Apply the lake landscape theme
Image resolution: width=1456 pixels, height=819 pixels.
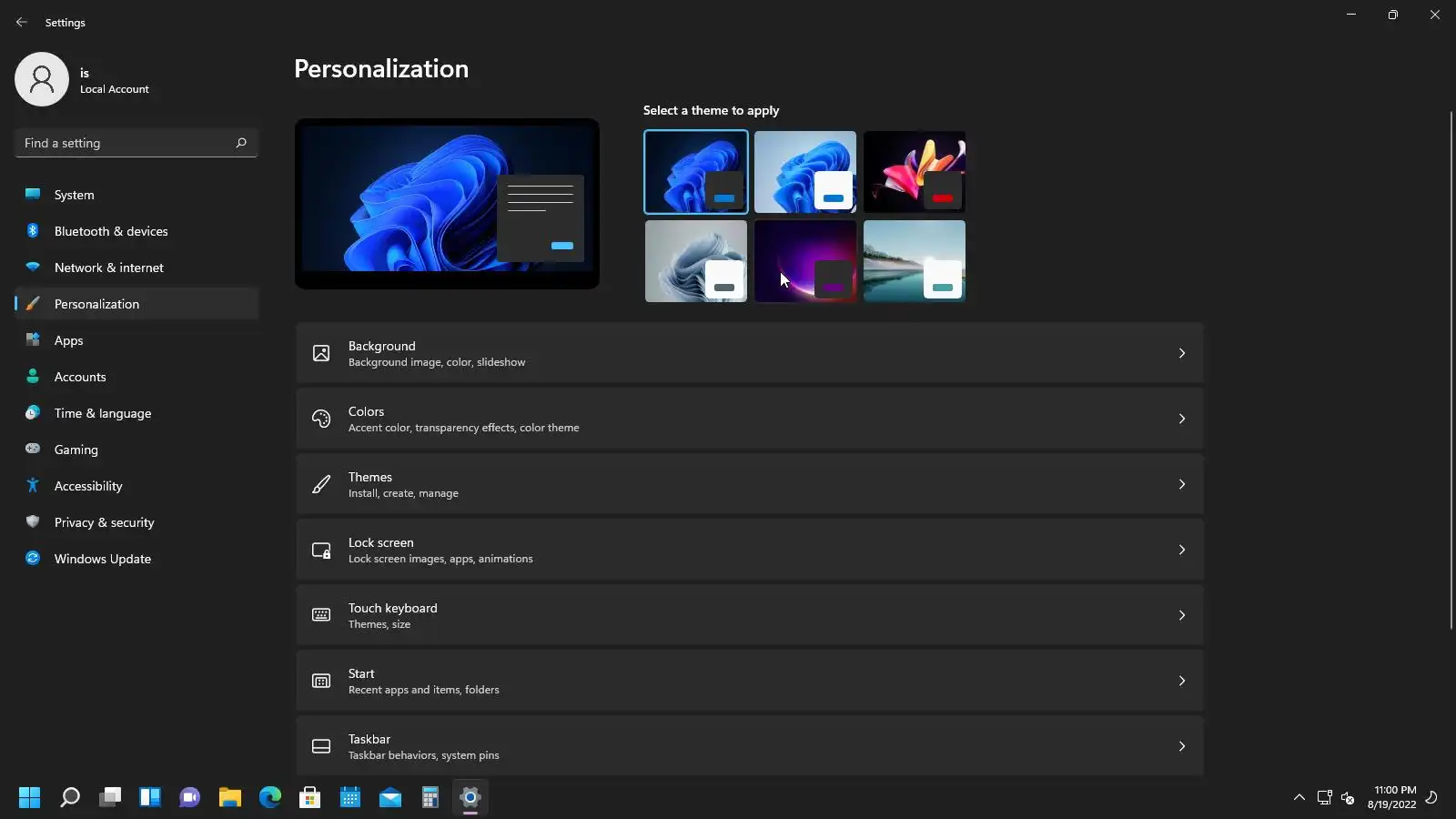pos(915,261)
